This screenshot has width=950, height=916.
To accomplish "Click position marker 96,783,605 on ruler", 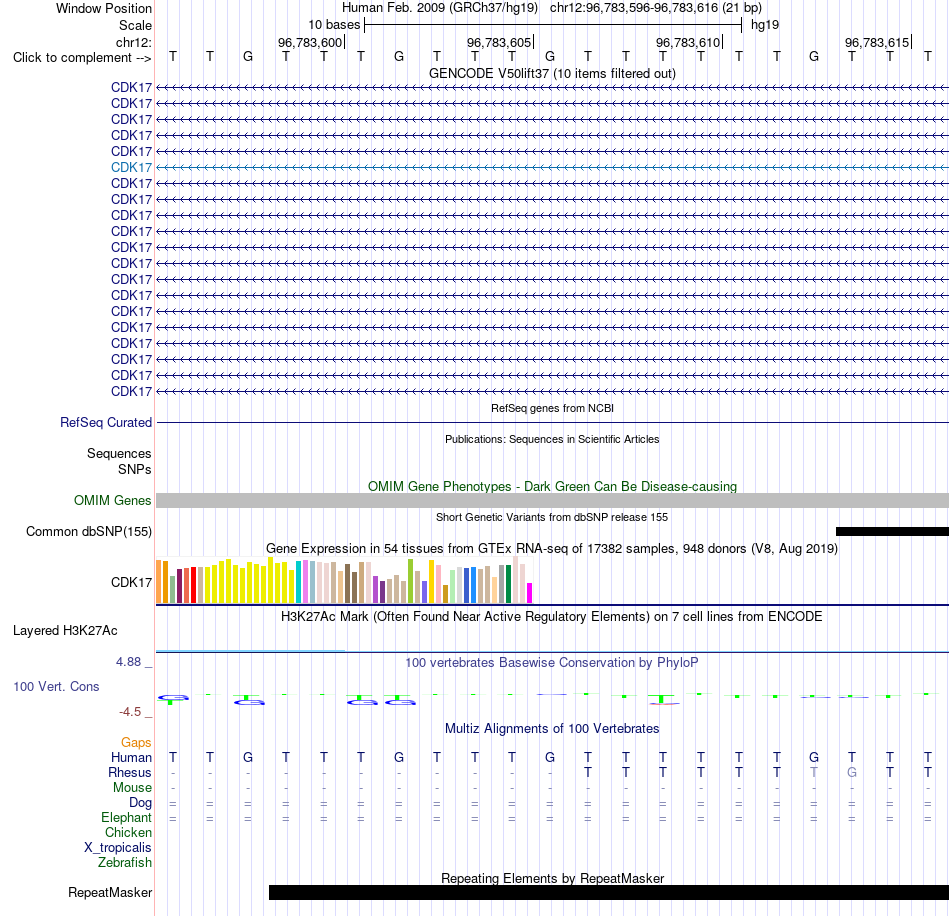I will (x=500, y=42).
